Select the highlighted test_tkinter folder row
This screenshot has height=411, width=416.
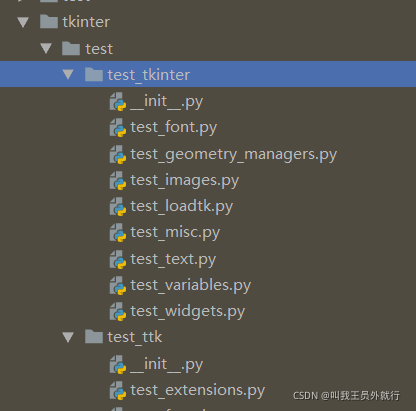[x=208, y=74]
